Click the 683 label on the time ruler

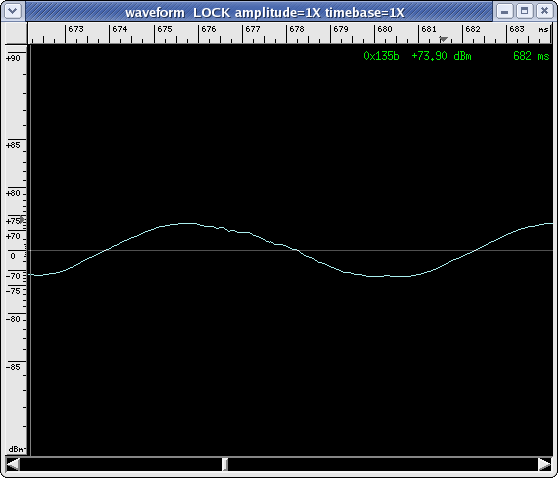[517, 29]
